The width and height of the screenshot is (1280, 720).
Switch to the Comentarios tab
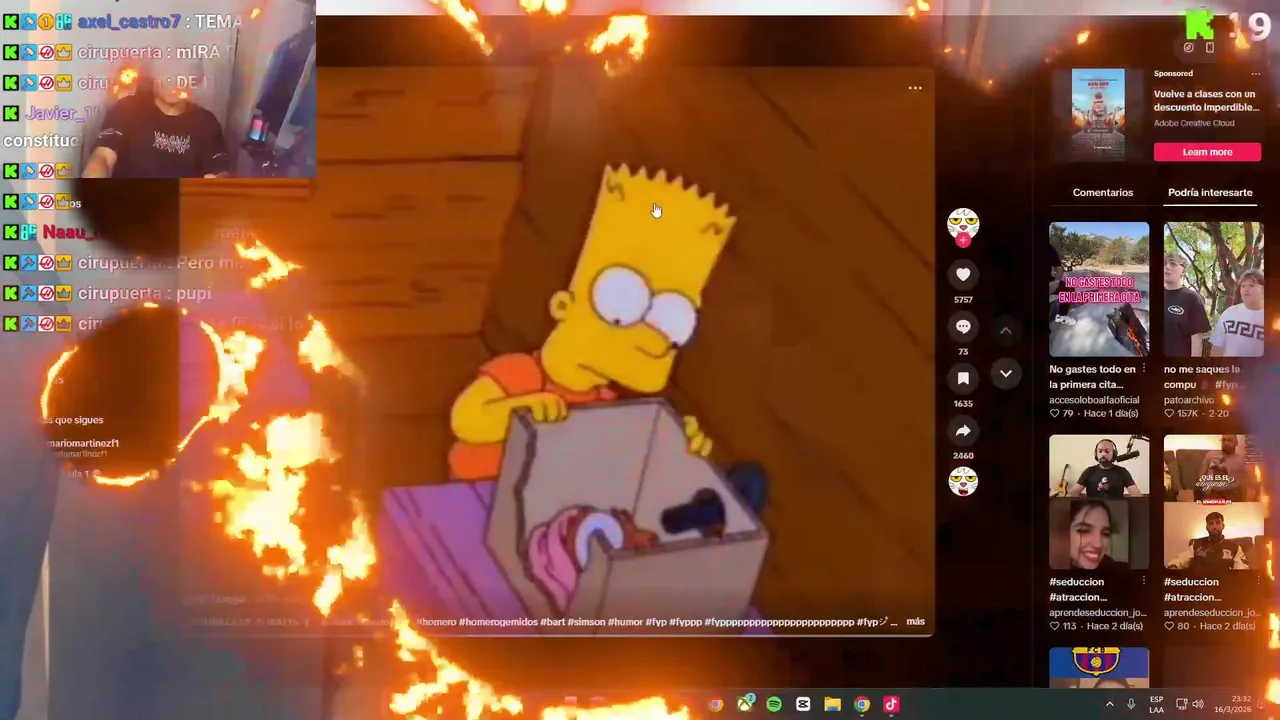coord(1103,193)
